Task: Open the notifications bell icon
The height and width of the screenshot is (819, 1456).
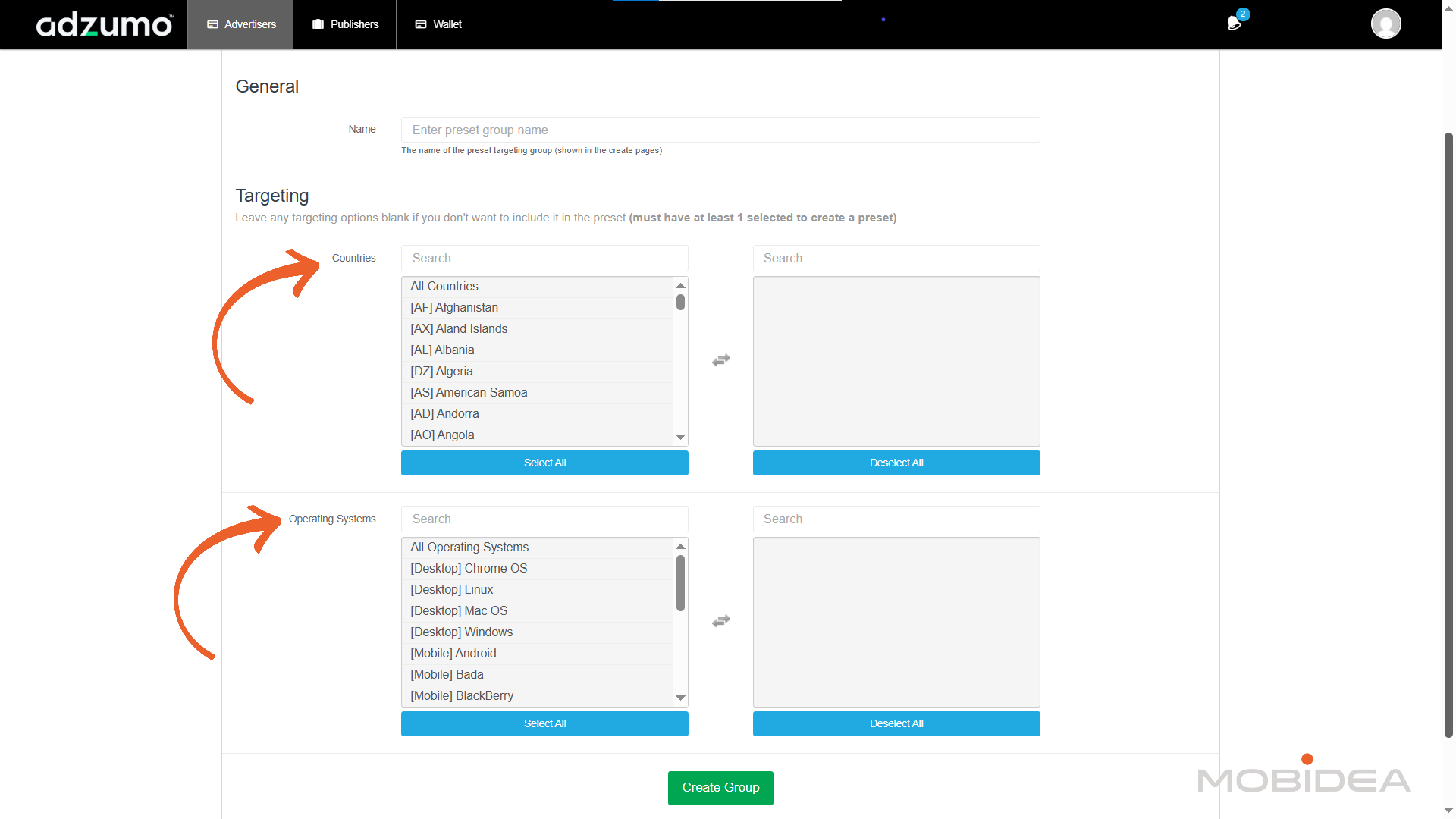Action: point(1234,24)
